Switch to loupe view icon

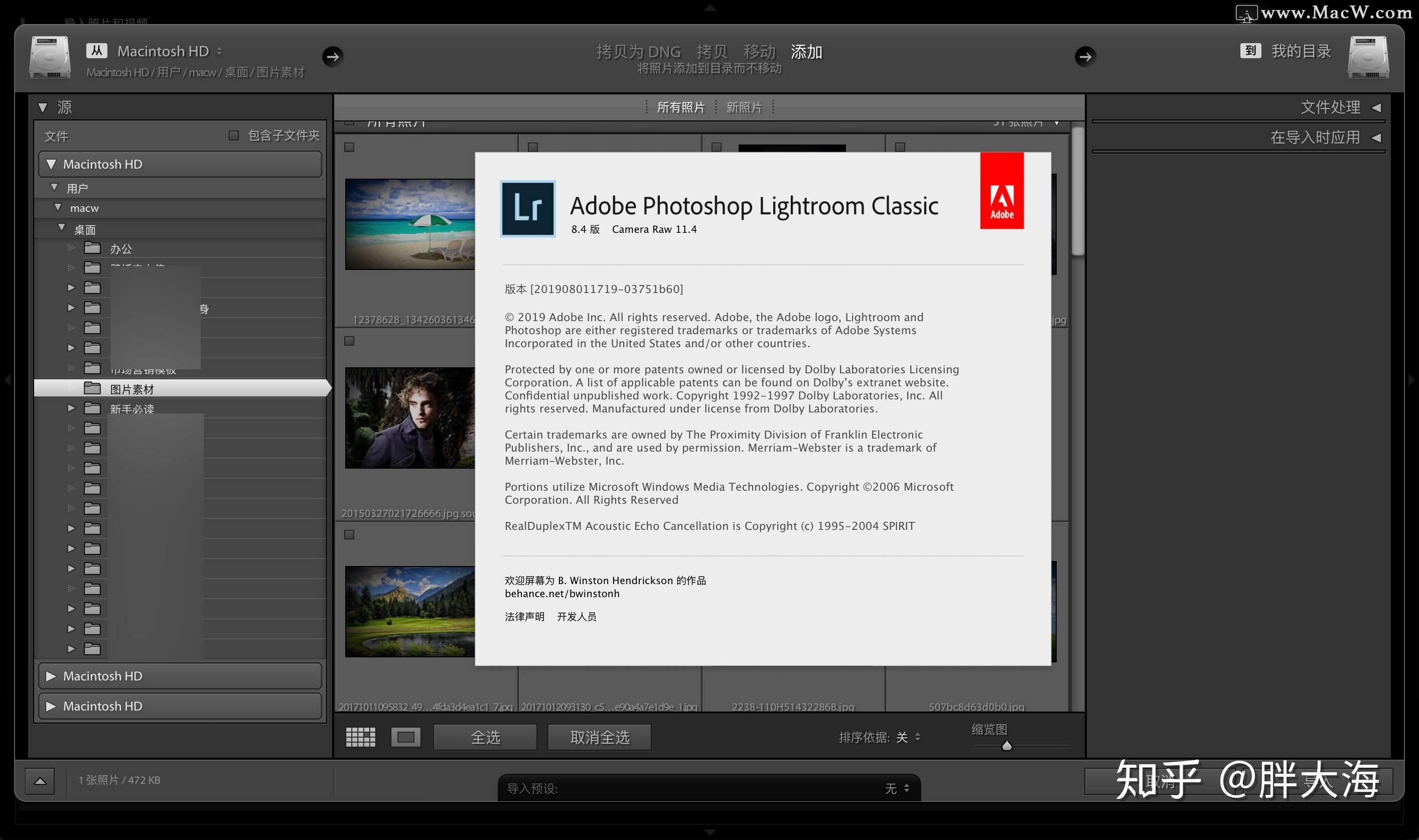click(406, 737)
